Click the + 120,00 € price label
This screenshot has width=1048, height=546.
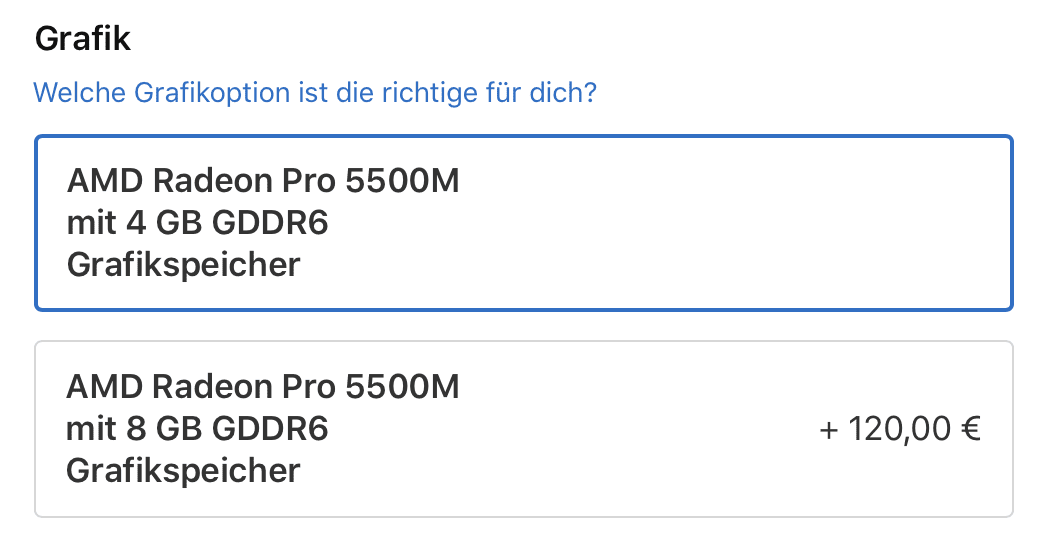900,429
